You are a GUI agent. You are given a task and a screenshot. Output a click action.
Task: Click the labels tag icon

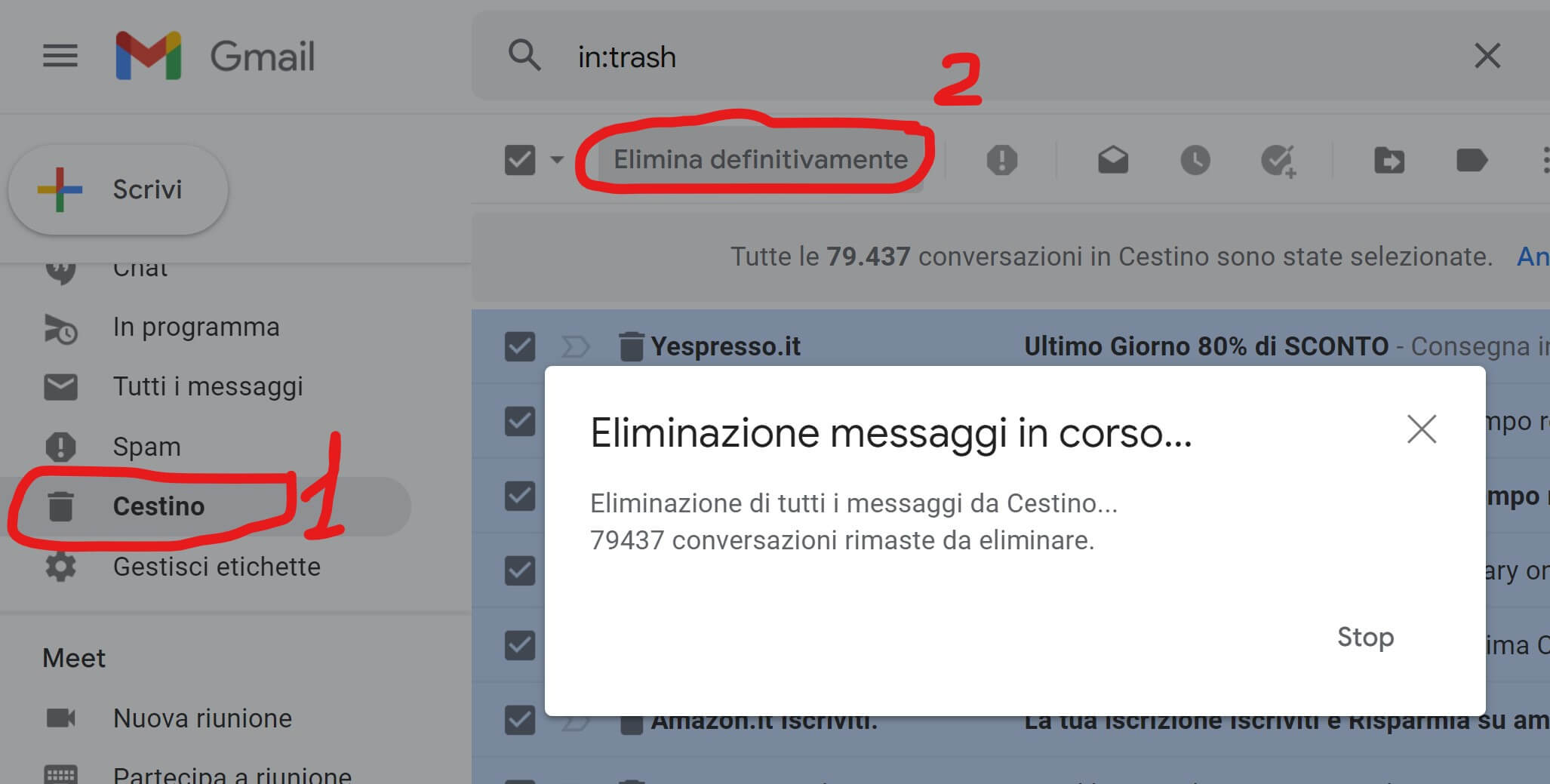[x=1471, y=160]
